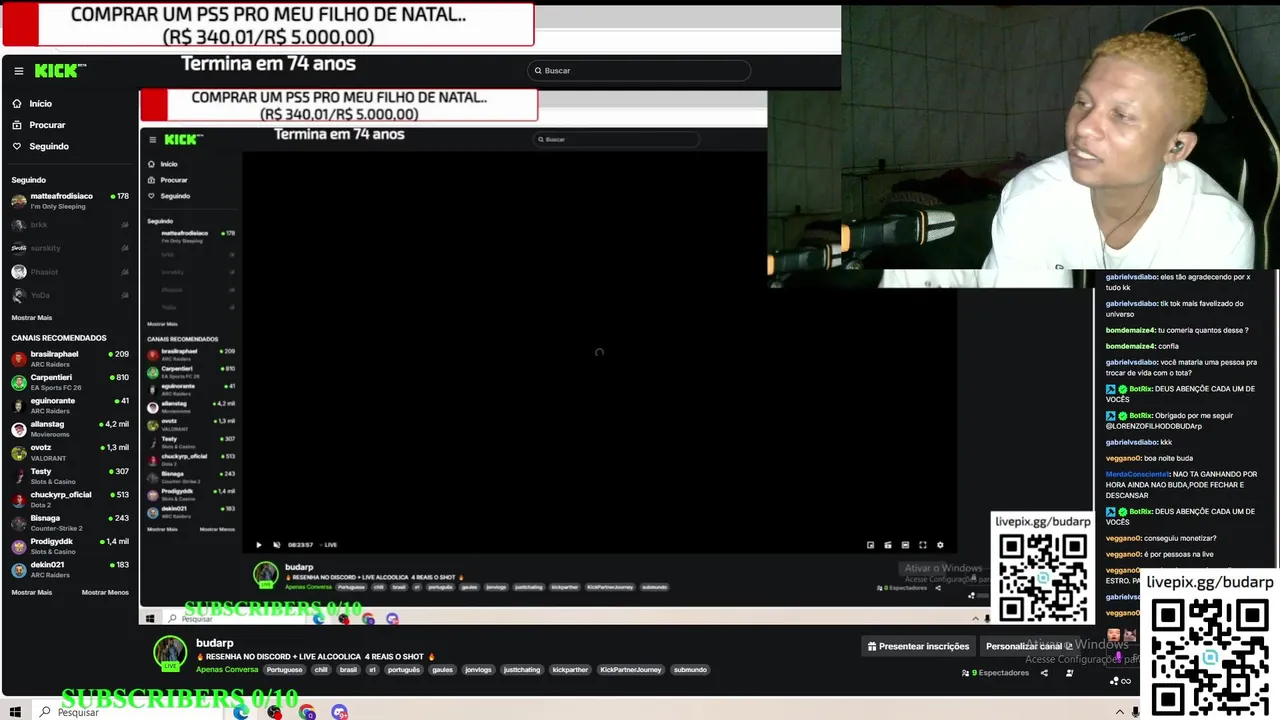Open recommended channel ovotz
The width and height of the screenshot is (1280, 720).
(x=70, y=452)
